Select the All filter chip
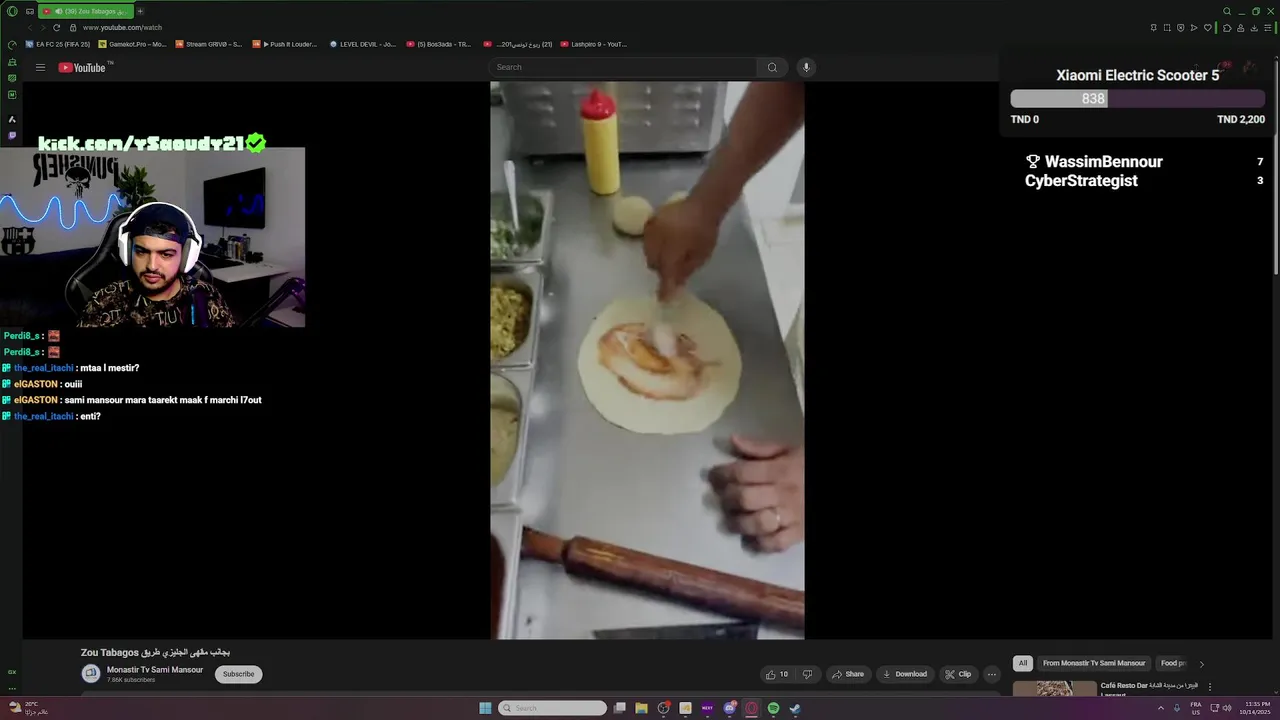Image resolution: width=1280 pixels, height=720 pixels. 1022,663
